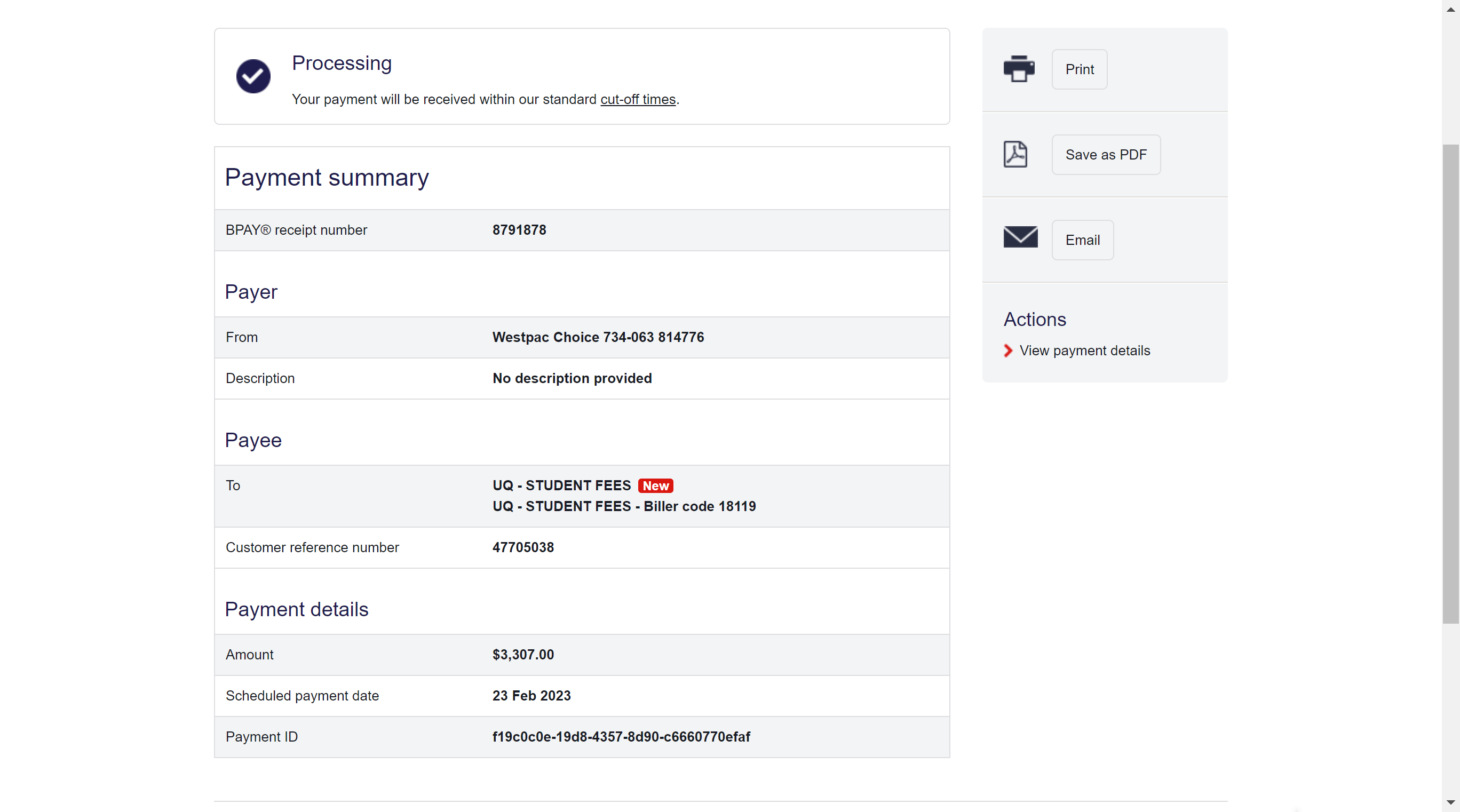Click the PDF document icon

pos(1015,154)
